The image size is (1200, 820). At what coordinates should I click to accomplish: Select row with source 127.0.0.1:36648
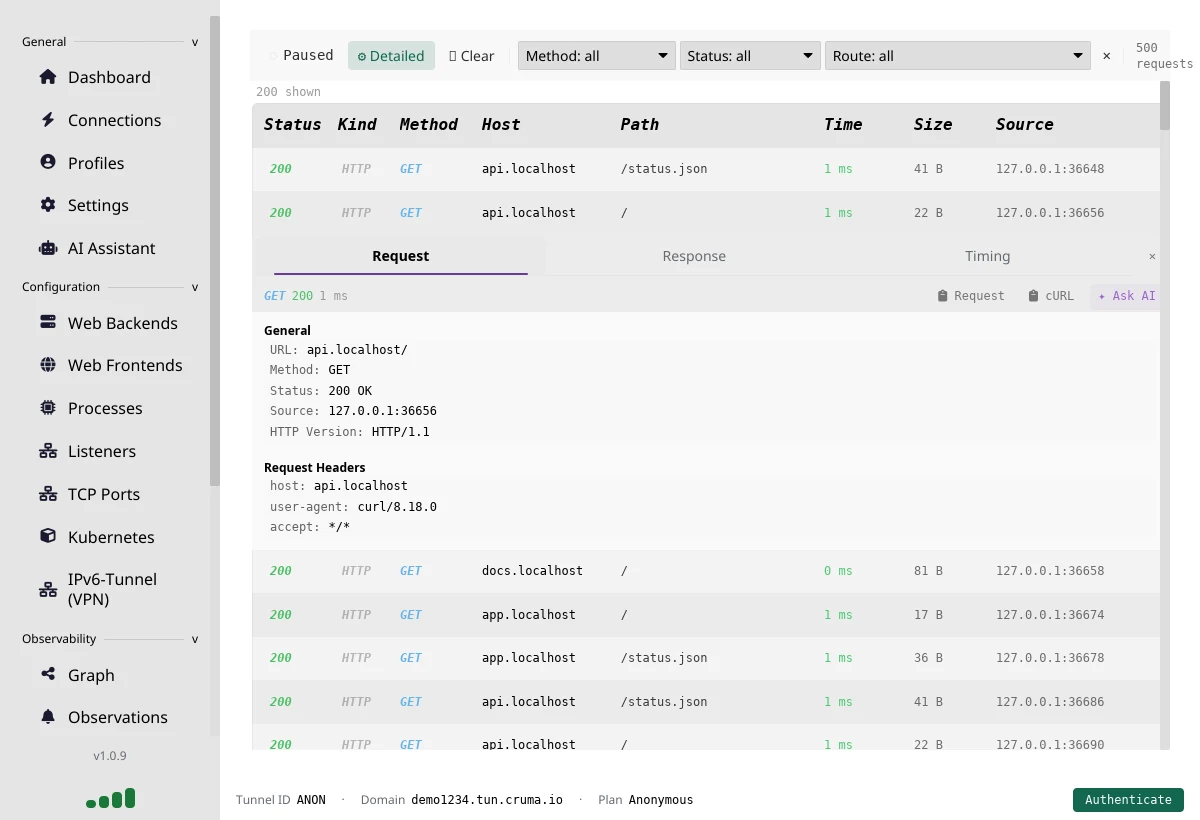706,169
